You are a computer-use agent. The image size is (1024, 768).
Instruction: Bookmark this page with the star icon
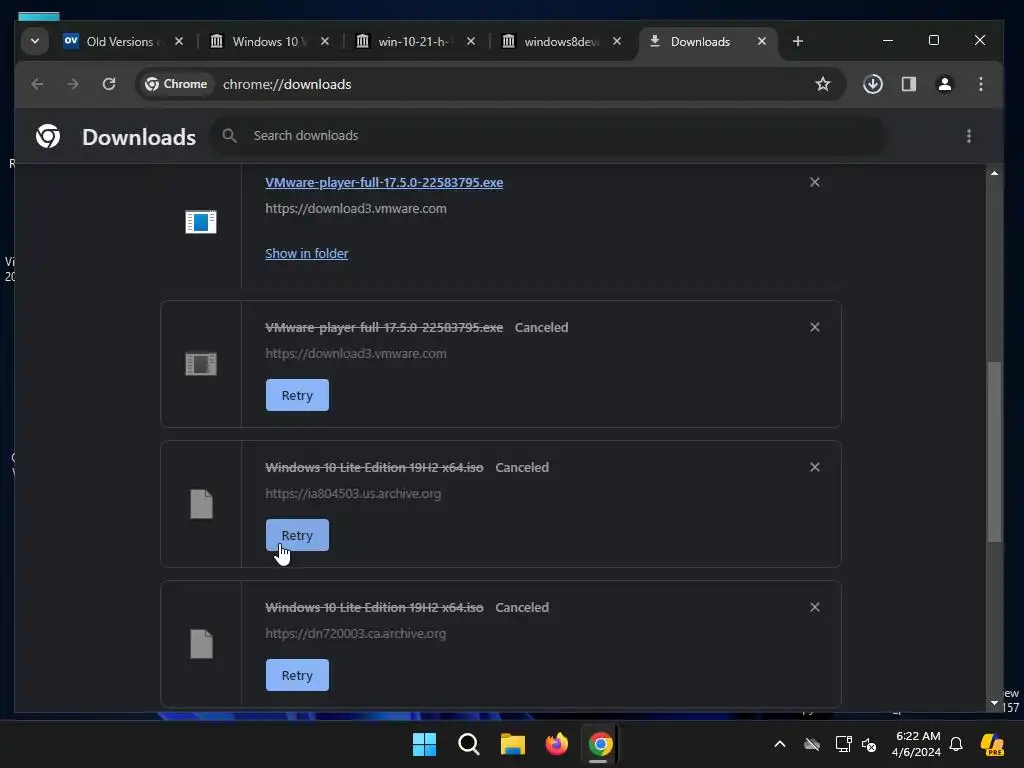pyautogui.click(x=823, y=84)
